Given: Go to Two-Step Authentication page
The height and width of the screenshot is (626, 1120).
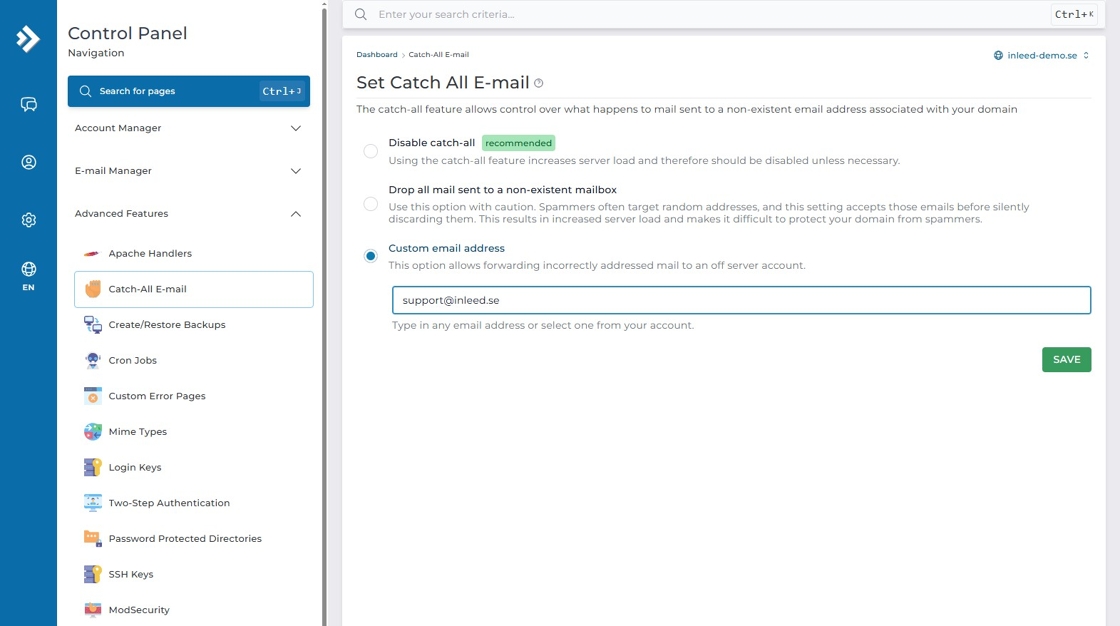Looking at the screenshot, I should coord(168,503).
